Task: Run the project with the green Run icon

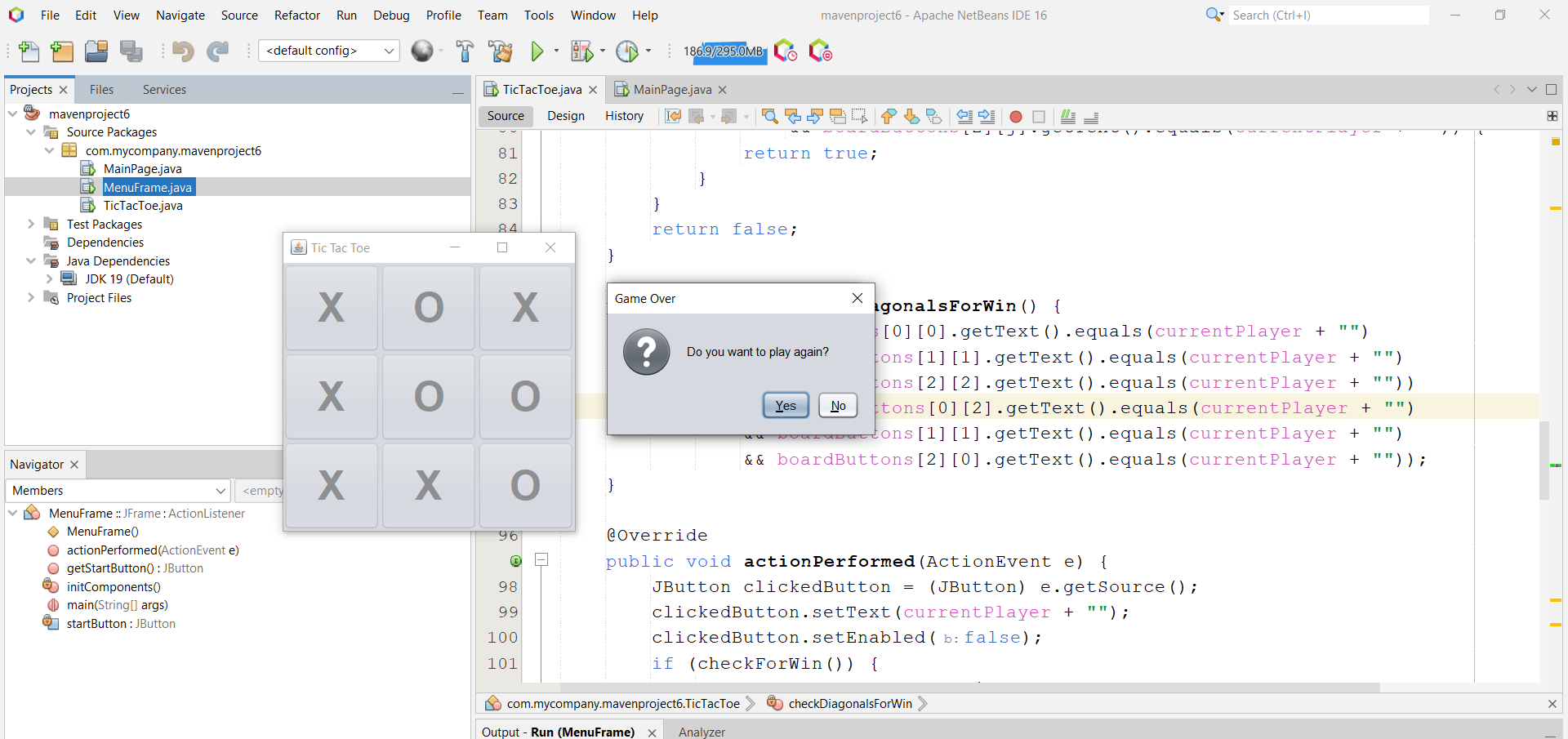Action: (538, 51)
